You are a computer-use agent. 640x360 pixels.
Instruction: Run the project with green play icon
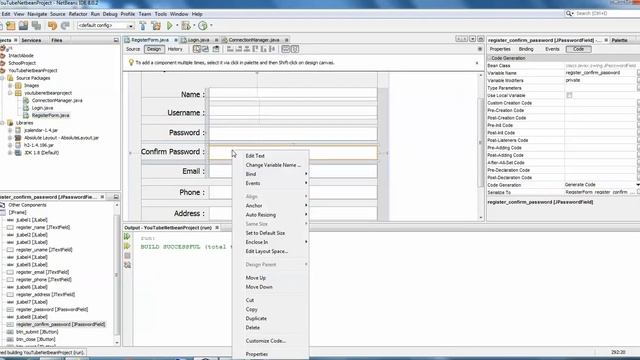tap(170, 26)
